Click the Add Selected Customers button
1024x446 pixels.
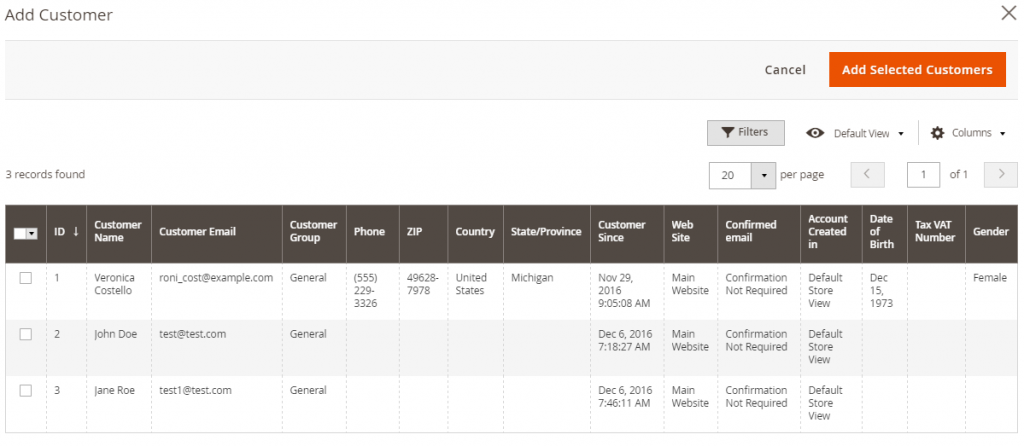coord(917,70)
